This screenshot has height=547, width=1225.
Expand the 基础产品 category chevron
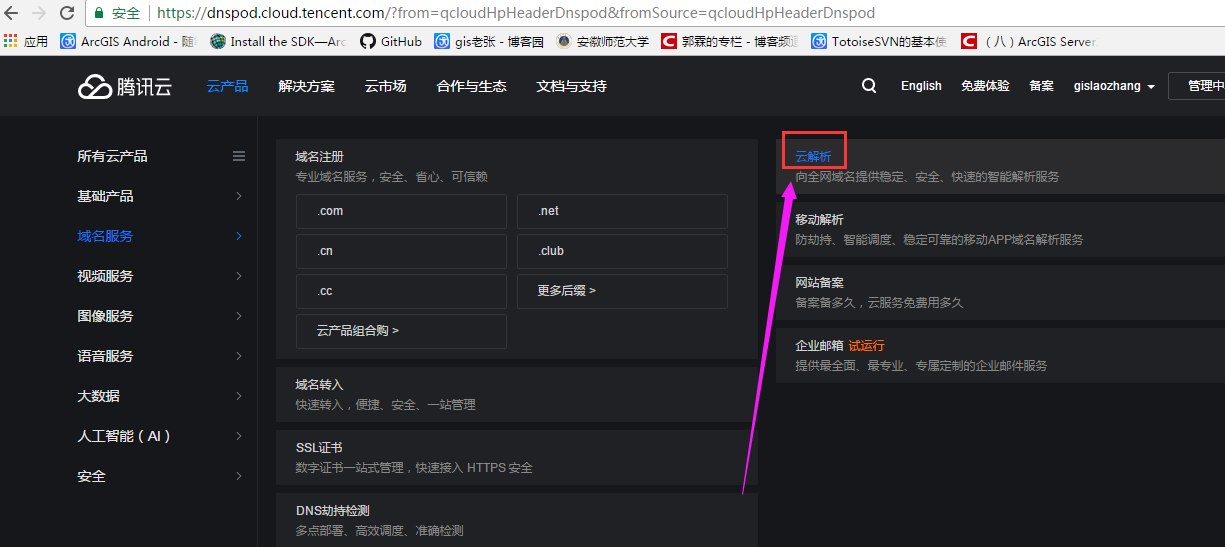(239, 196)
